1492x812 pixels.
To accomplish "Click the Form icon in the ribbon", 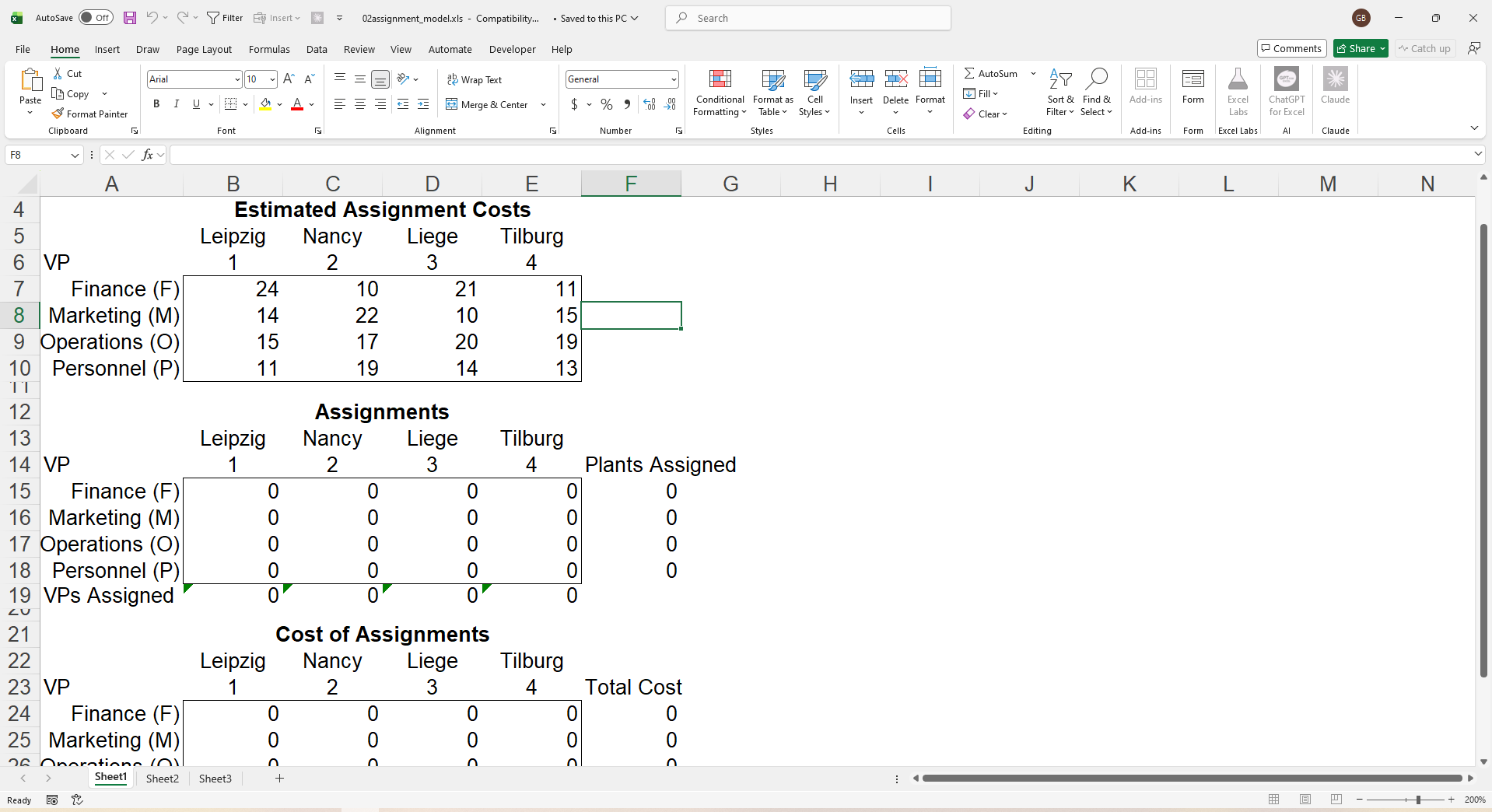I will click(1193, 87).
